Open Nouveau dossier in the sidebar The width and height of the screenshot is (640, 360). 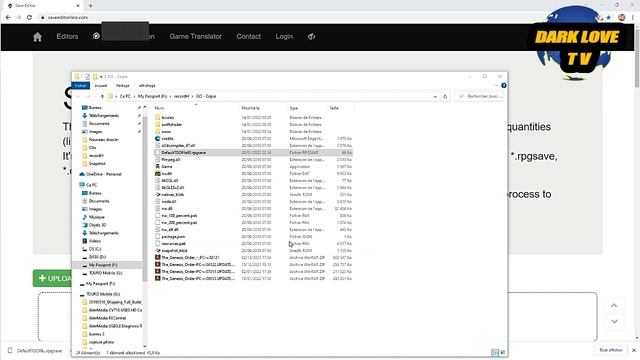[x=103, y=140]
